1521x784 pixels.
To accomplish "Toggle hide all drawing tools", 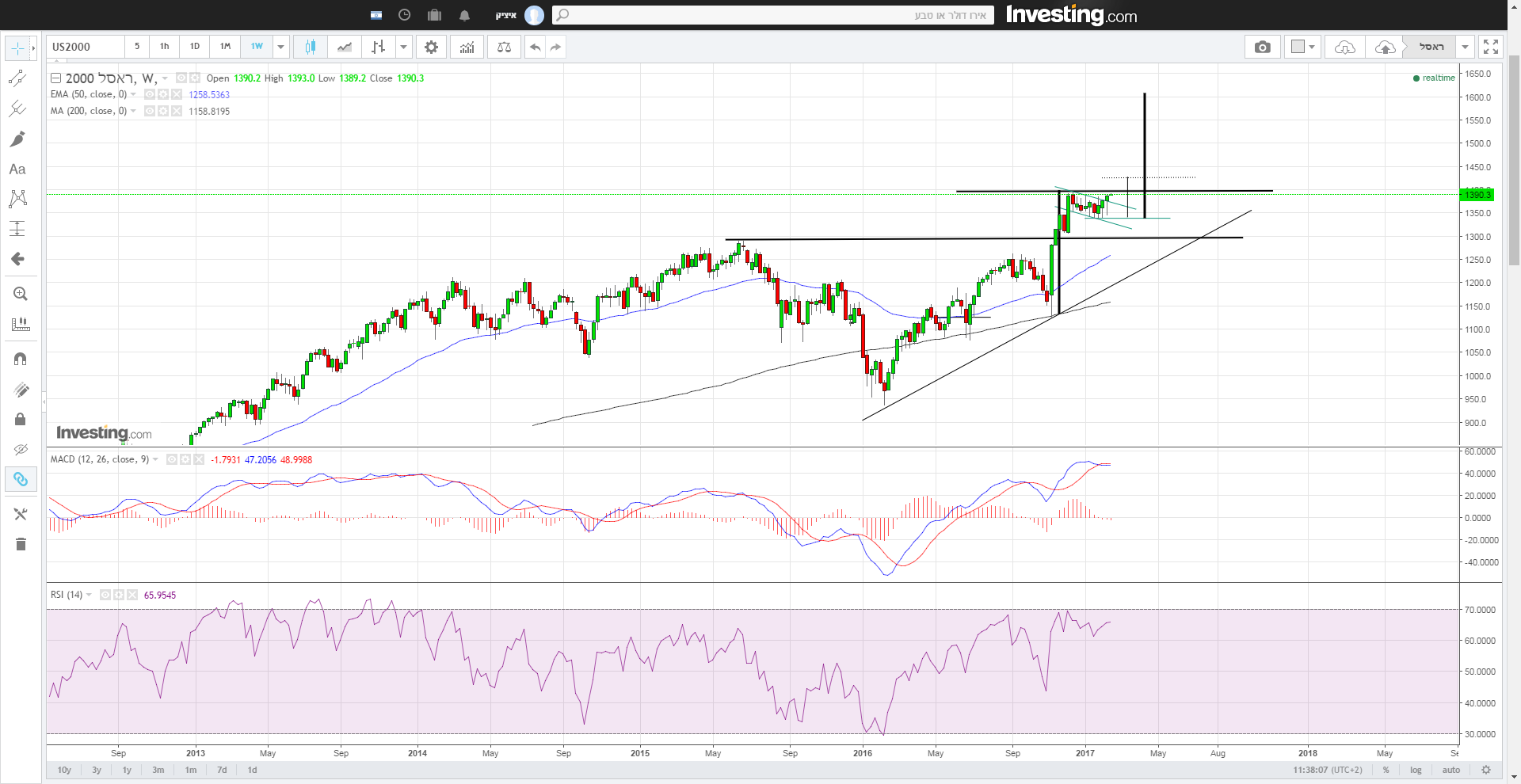I will 21,449.
